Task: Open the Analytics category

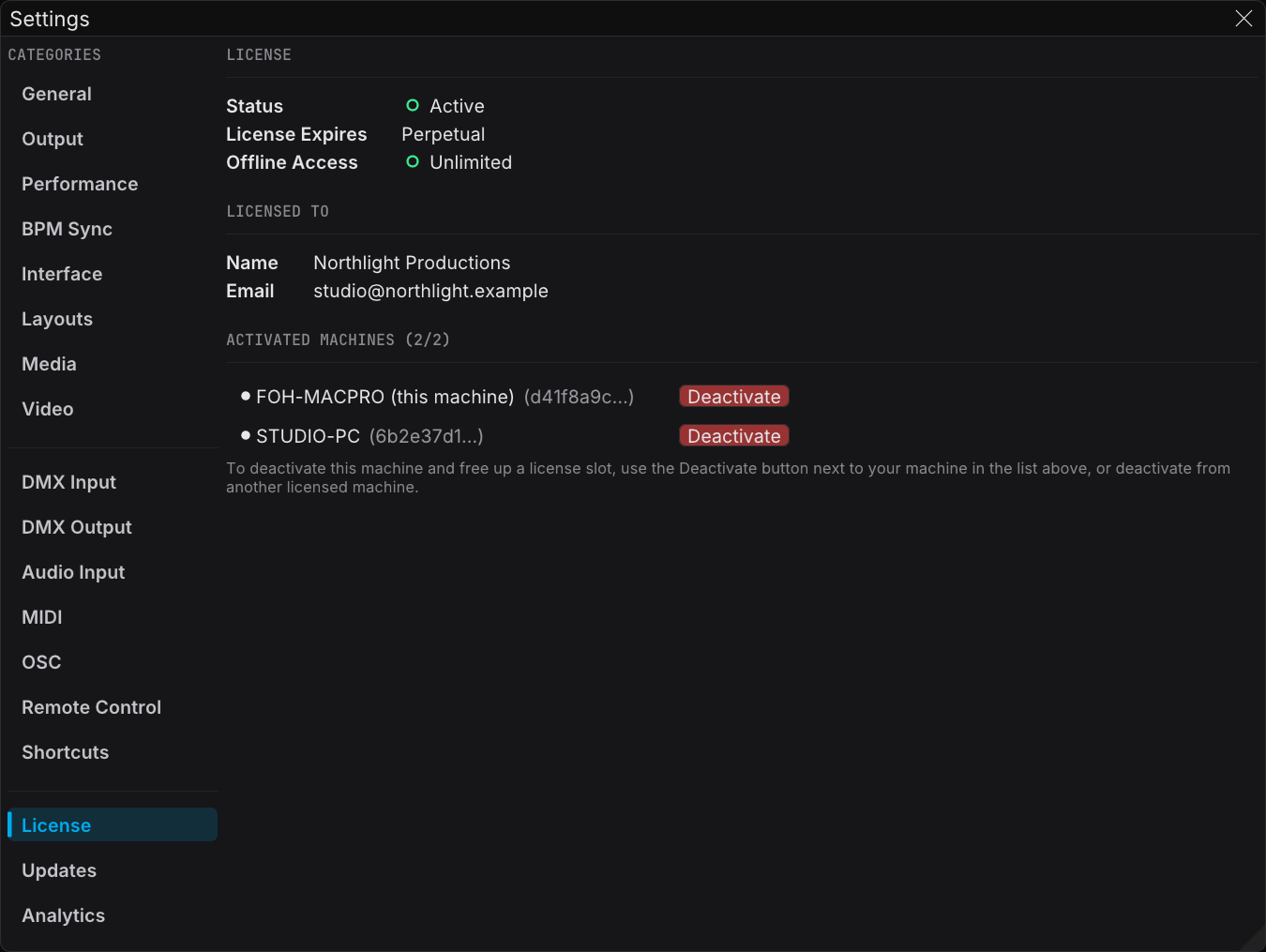Action: (x=113, y=915)
